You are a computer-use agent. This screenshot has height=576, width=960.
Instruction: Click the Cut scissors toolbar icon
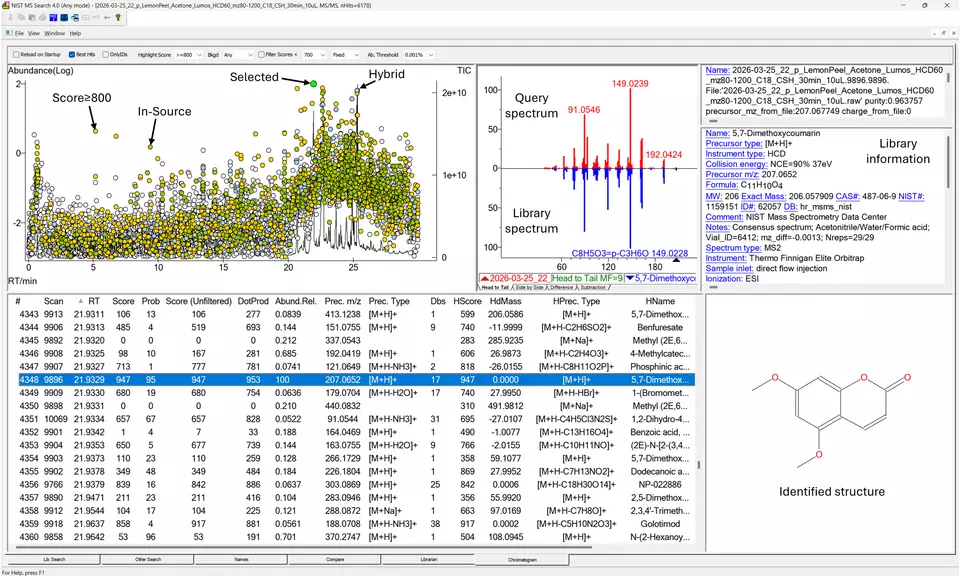pyautogui.click(x=10, y=18)
